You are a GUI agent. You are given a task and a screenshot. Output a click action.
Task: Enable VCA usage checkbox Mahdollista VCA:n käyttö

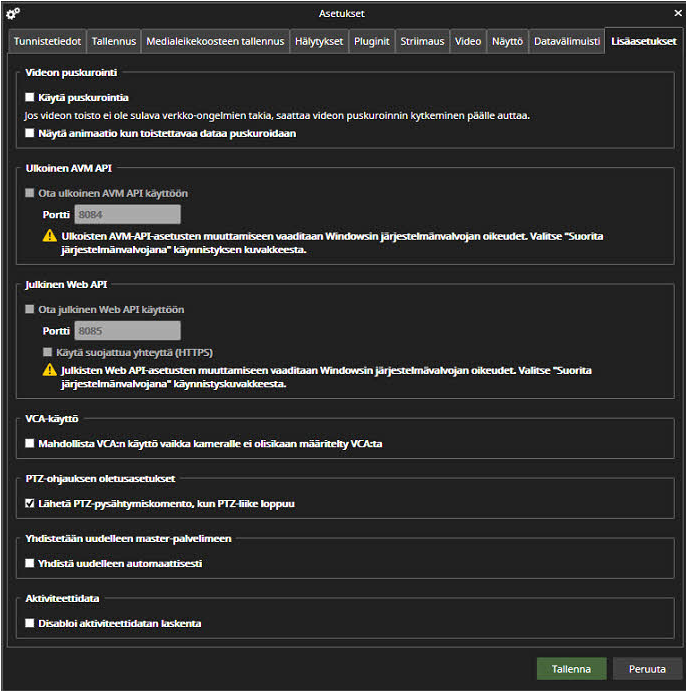tap(30, 442)
